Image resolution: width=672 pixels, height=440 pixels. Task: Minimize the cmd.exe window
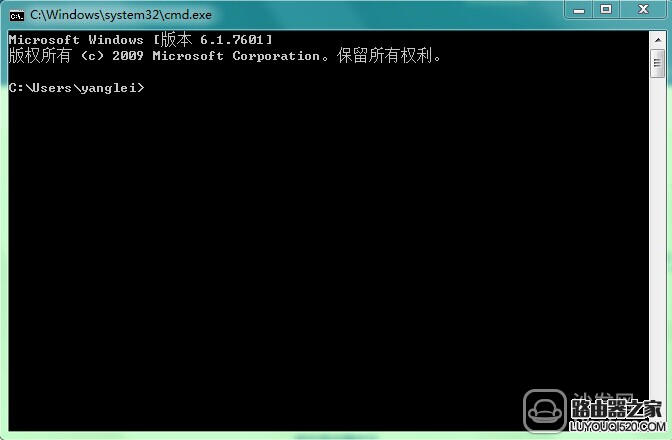click(579, 9)
